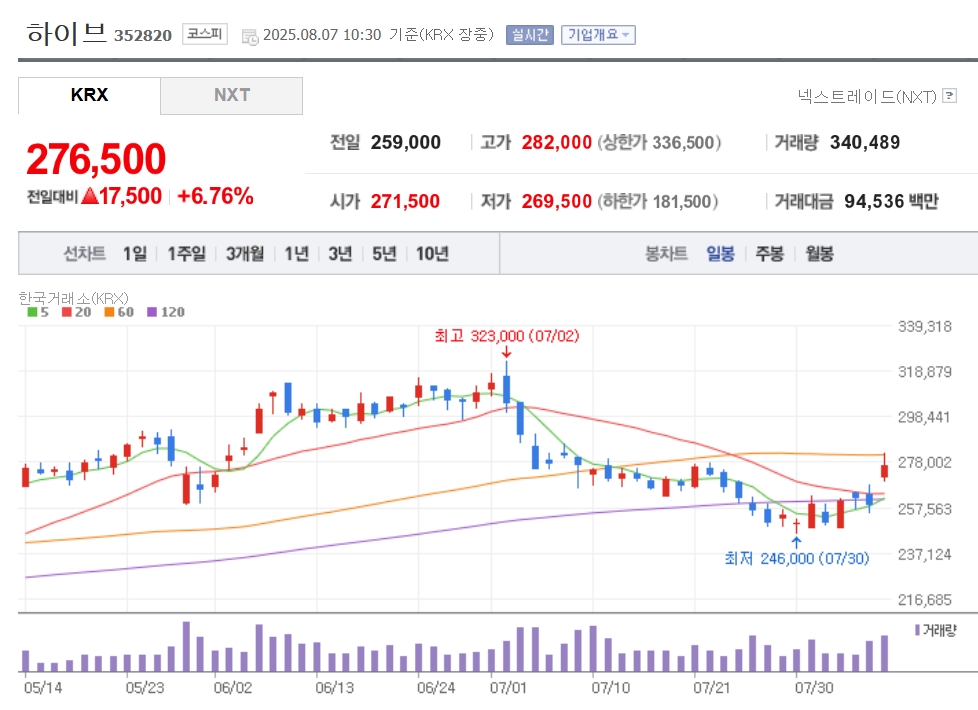Click the green 5-day moving average swatch
This screenshot has height=710, width=978.
(x=32, y=312)
